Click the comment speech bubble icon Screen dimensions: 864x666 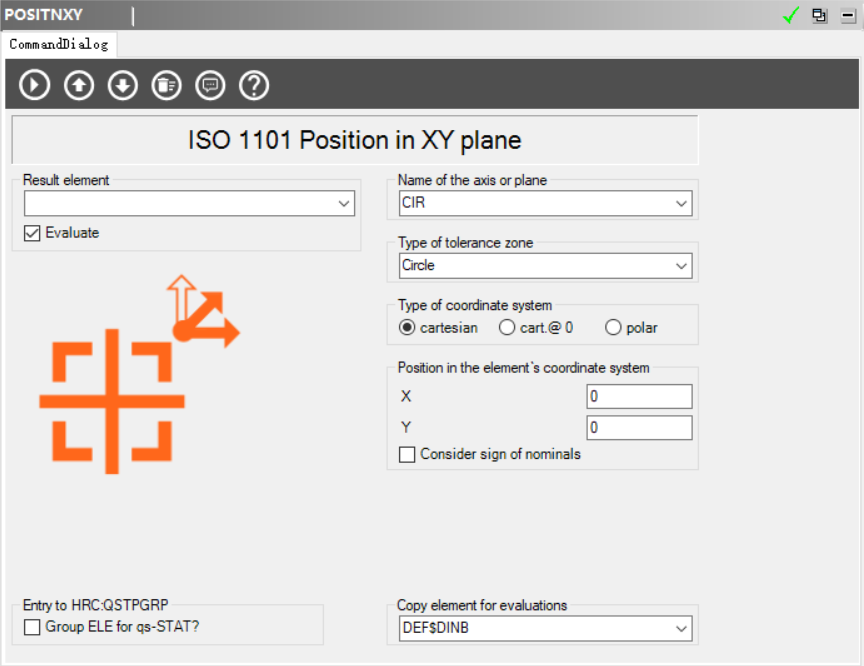point(210,86)
